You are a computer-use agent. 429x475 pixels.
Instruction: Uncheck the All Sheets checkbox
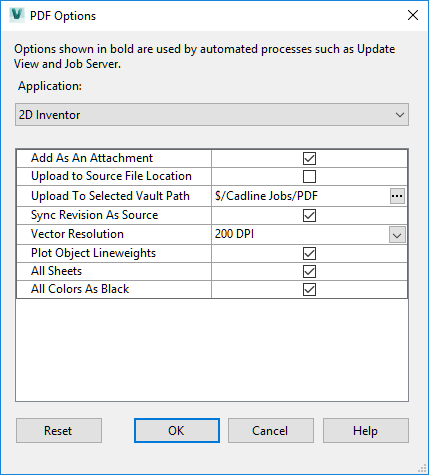click(x=309, y=271)
